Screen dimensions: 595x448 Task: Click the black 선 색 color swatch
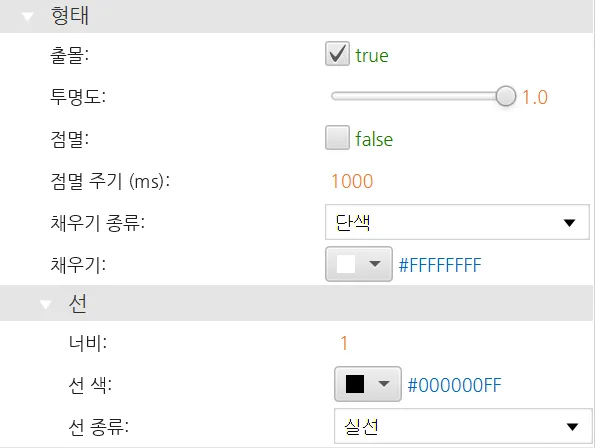(355, 384)
